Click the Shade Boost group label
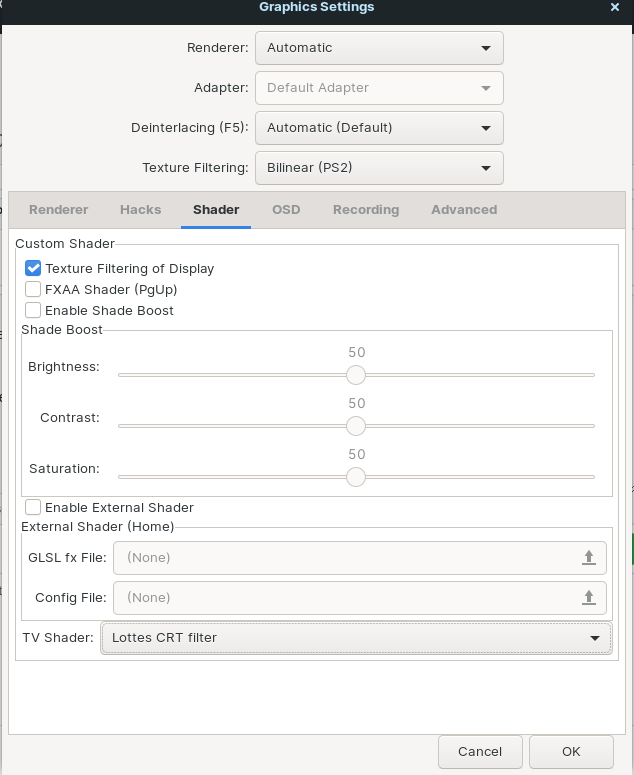This screenshot has width=634, height=775. (x=62, y=330)
